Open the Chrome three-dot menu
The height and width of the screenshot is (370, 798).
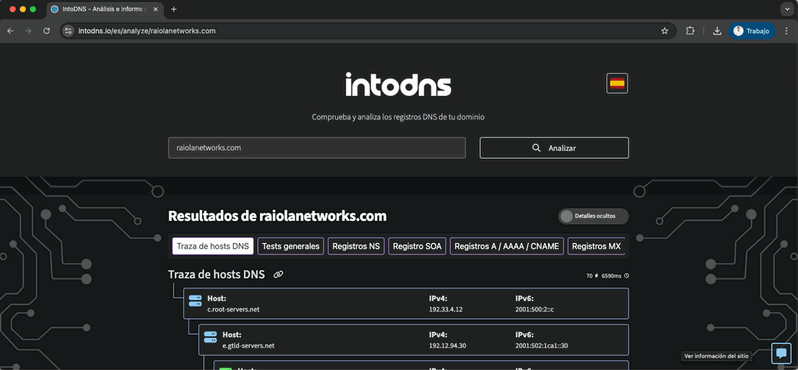pos(787,31)
